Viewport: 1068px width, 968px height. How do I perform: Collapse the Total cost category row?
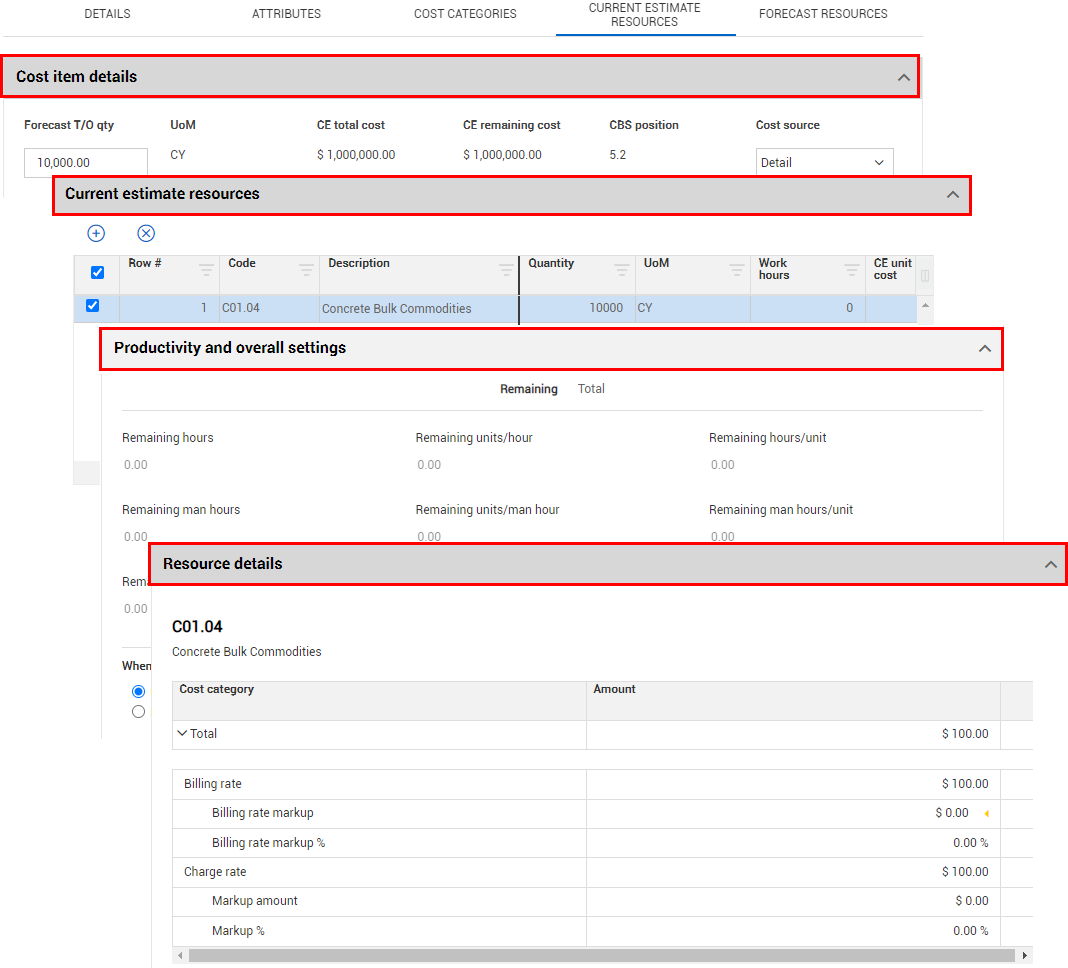click(182, 733)
